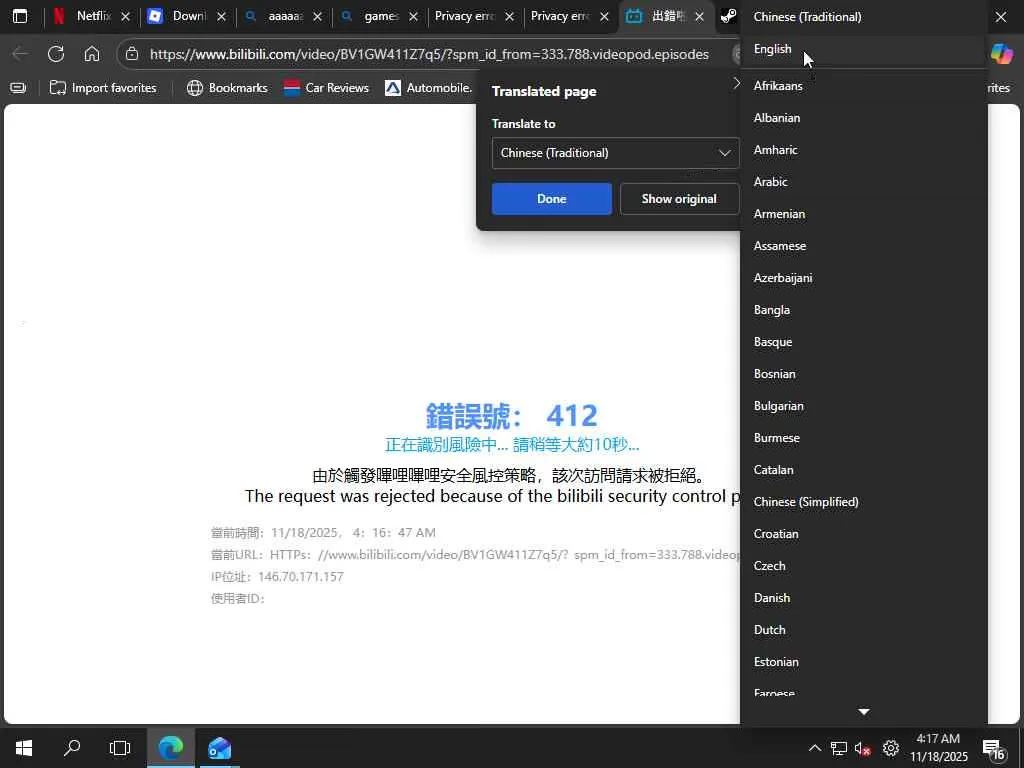
Task: Click the Show original button
Action: point(679,199)
